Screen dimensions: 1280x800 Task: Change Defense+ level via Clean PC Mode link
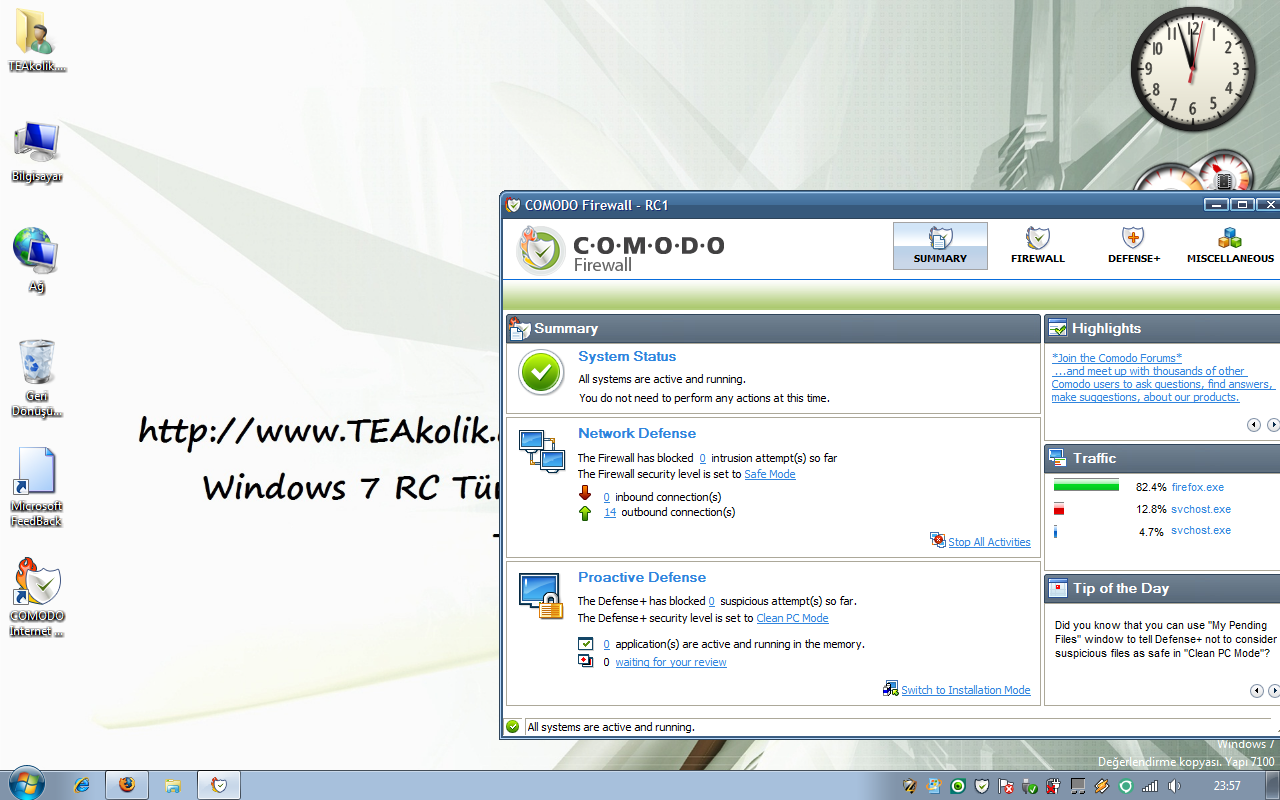click(x=792, y=618)
